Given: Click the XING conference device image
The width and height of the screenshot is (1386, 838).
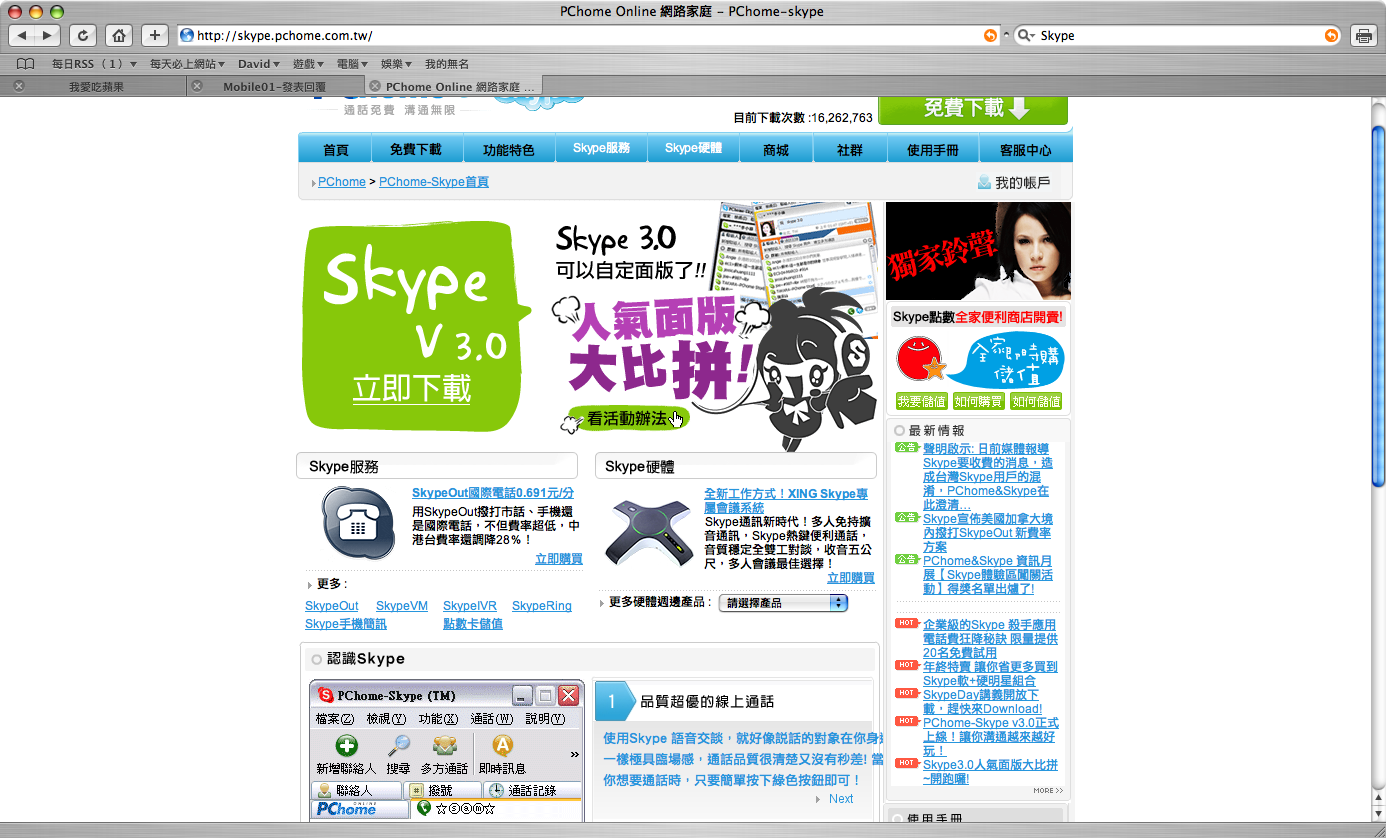Looking at the screenshot, I should point(649,533).
